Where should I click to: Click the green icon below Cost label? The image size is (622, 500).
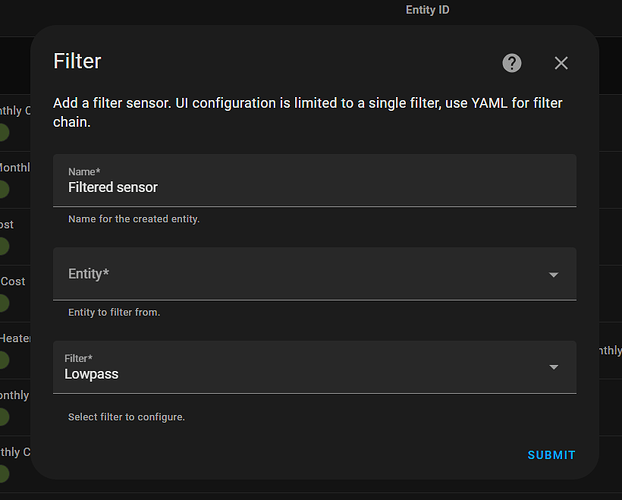pos(4,304)
